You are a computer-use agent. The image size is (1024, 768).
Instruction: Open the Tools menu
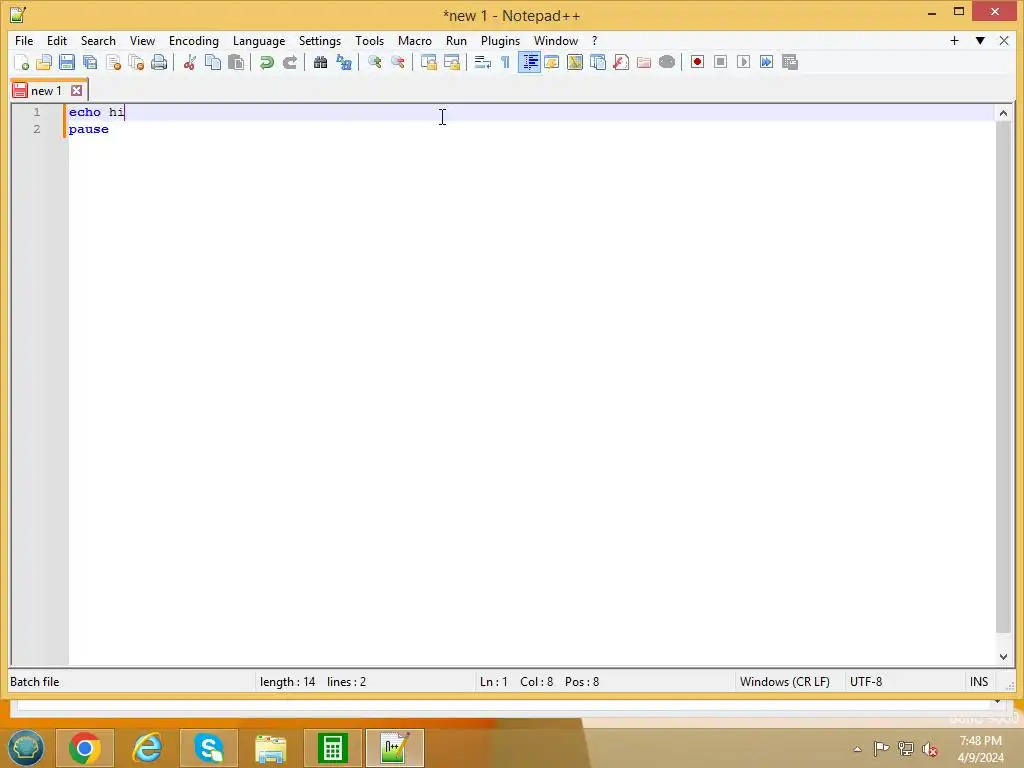(x=370, y=40)
